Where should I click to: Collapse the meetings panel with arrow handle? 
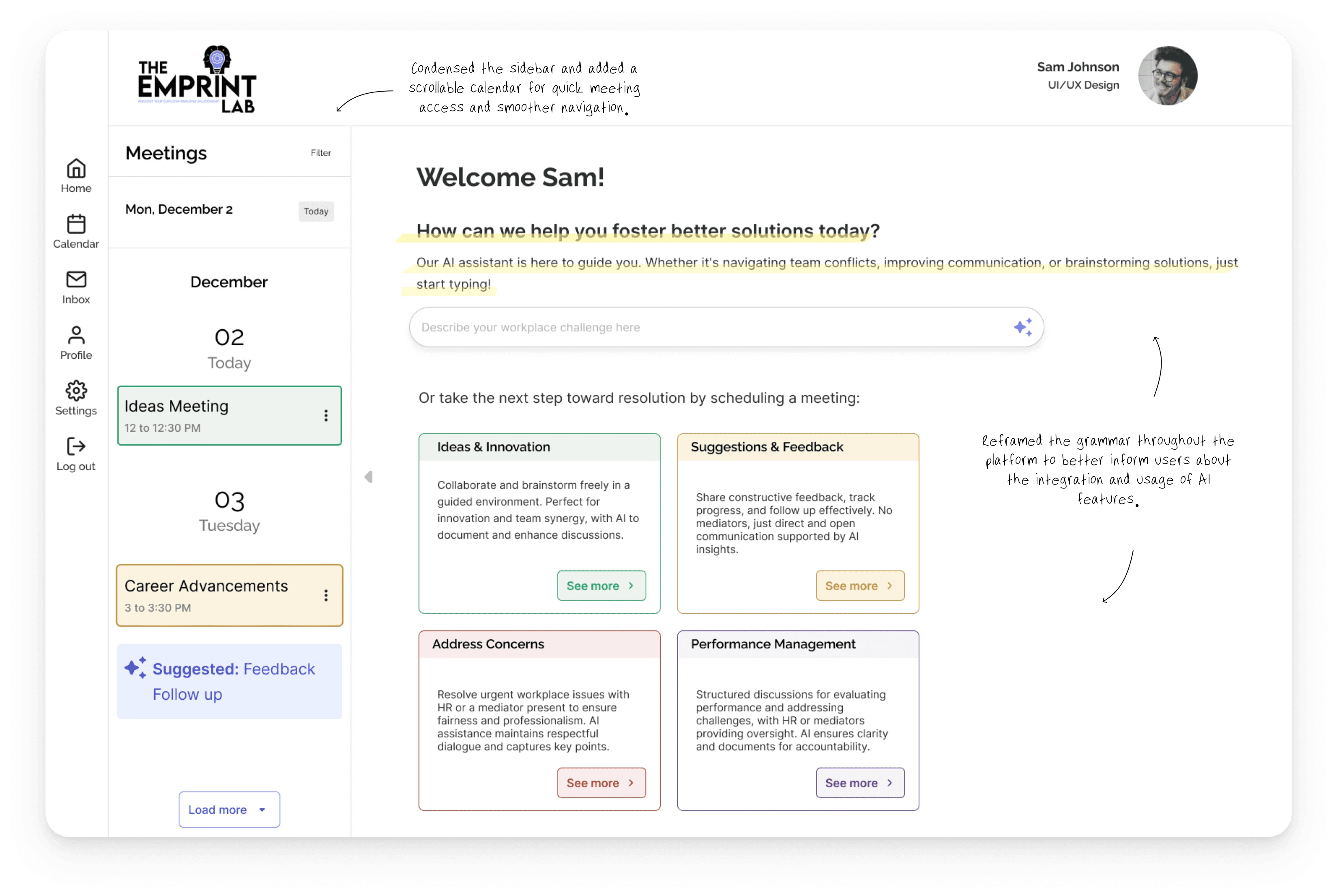point(369,477)
